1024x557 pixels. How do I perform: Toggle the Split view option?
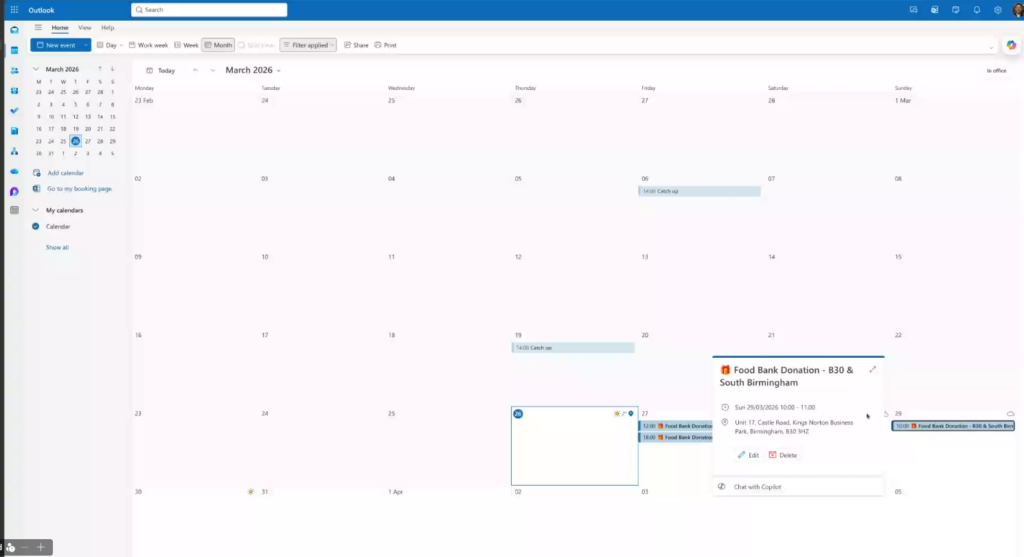tap(256, 45)
